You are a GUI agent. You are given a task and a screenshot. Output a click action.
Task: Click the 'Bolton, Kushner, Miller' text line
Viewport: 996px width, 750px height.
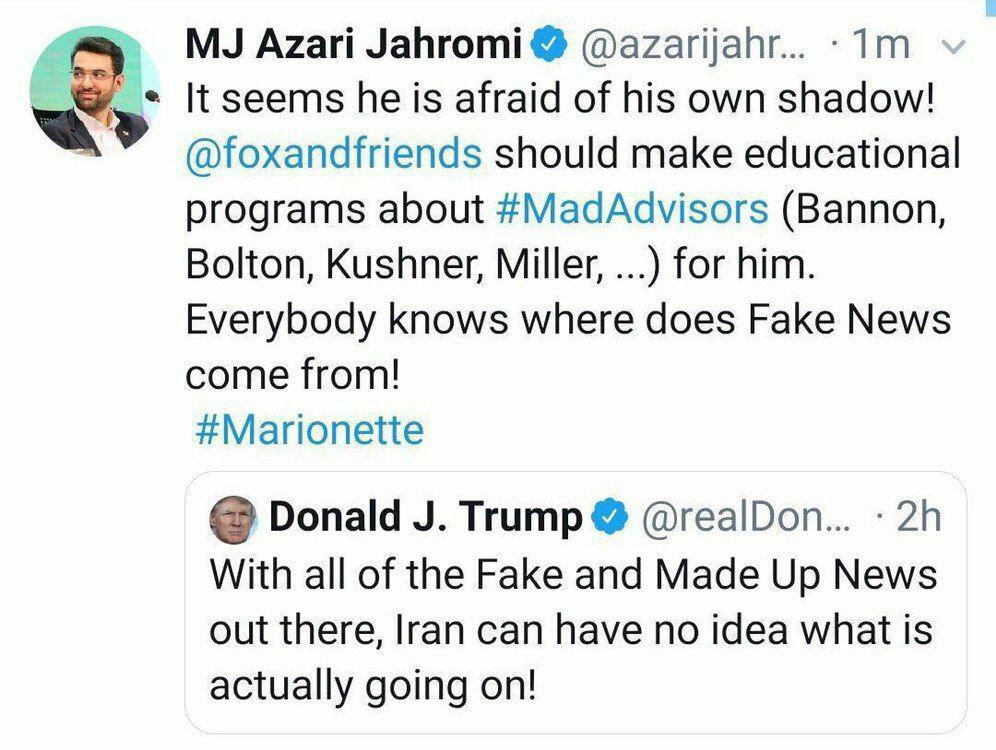point(500,264)
